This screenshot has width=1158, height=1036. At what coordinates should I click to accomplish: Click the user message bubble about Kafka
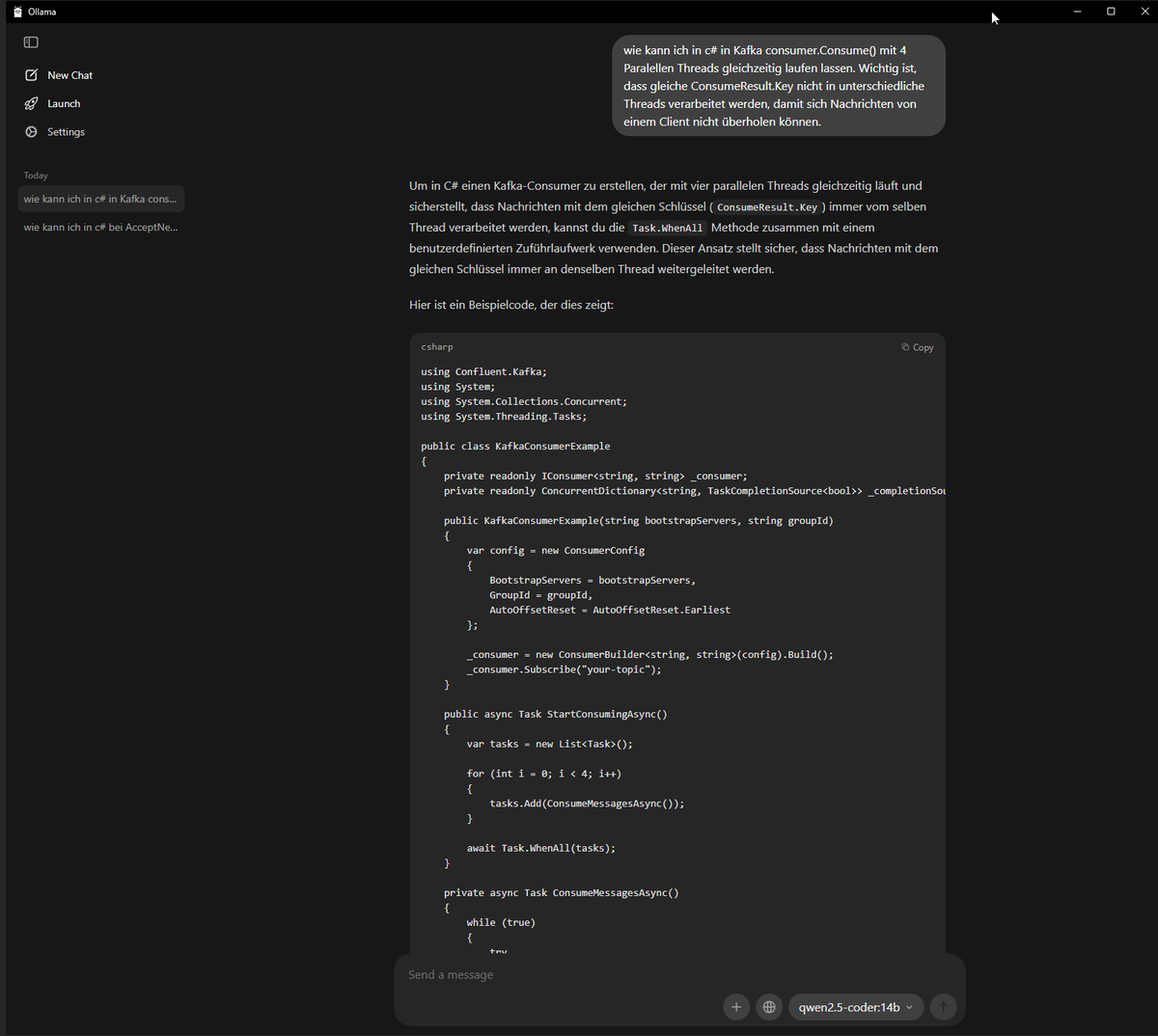click(x=779, y=86)
